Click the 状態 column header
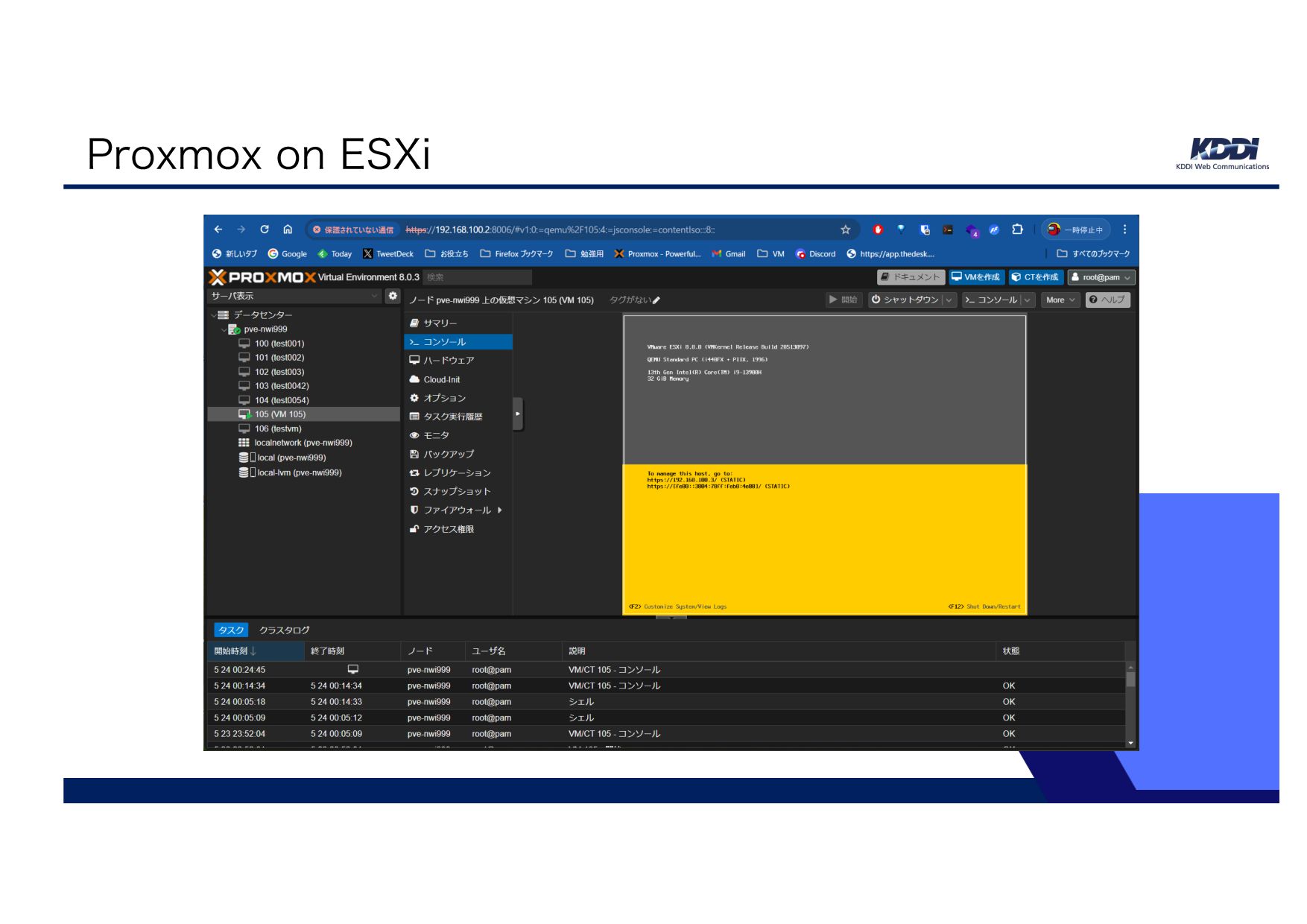Viewport: 1307px width, 924px height. pyautogui.click(x=1060, y=651)
